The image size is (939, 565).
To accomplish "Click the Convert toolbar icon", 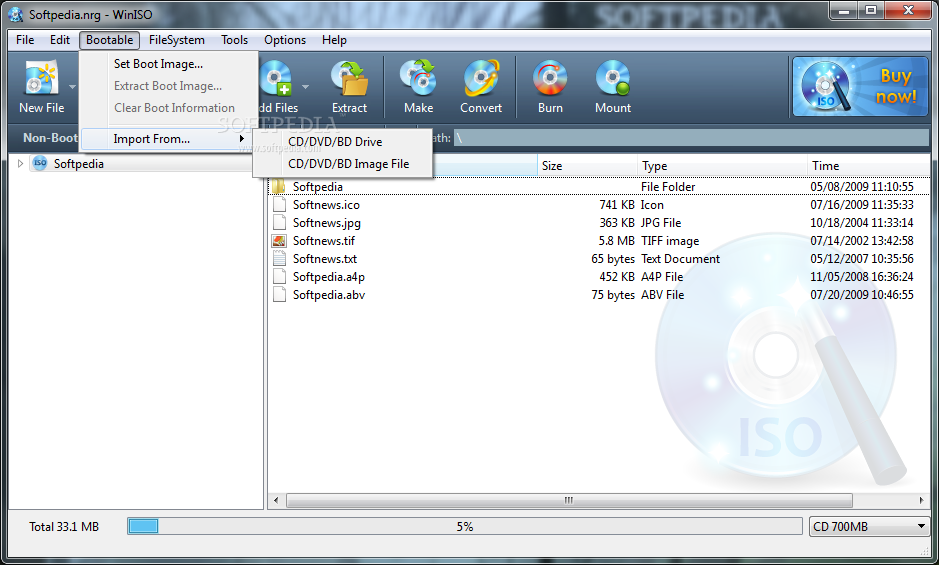I will point(481,78).
